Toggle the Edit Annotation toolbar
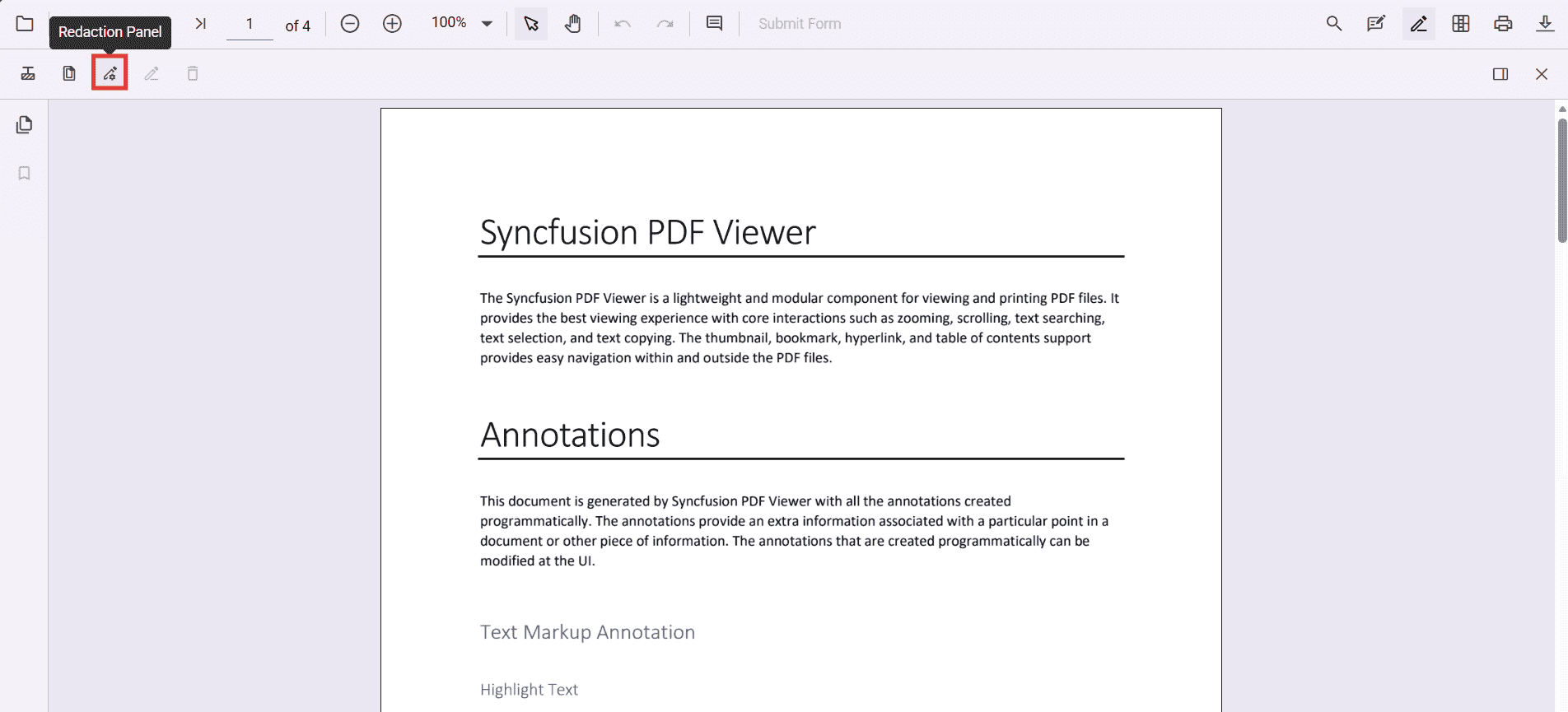The height and width of the screenshot is (712, 1568). pos(1376,24)
